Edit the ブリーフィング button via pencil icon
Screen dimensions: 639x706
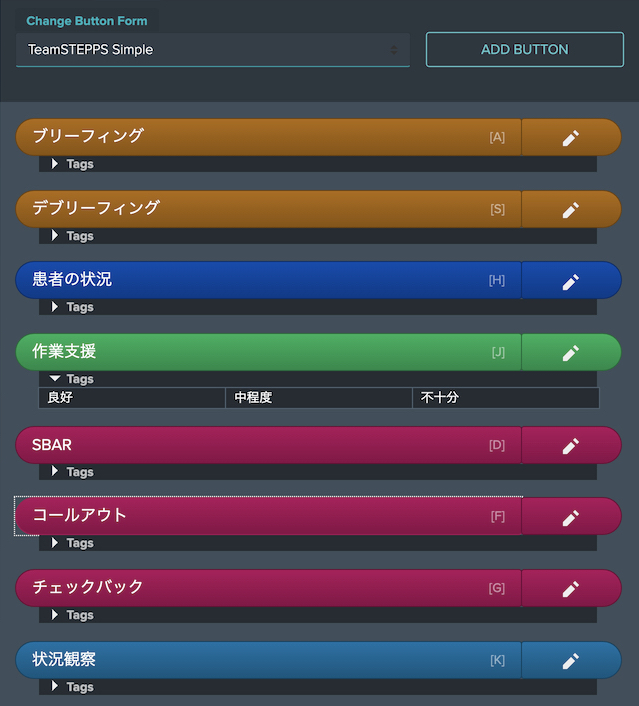pos(571,138)
